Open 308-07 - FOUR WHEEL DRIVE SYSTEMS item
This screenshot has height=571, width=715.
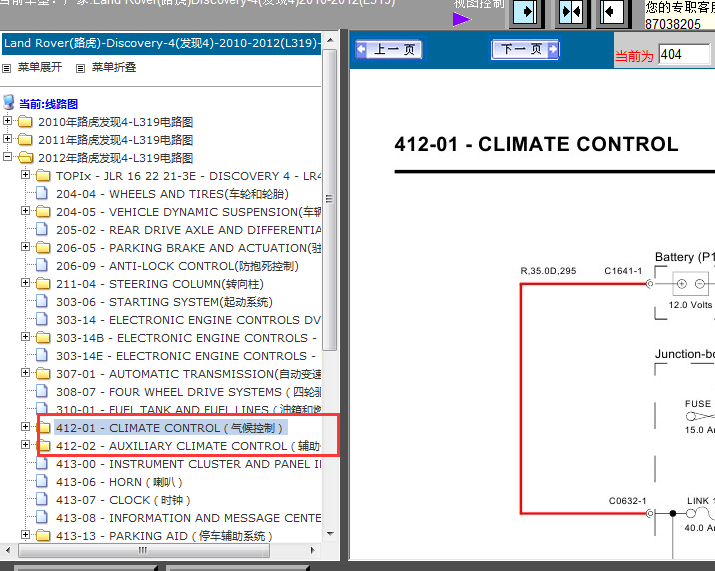click(188, 392)
